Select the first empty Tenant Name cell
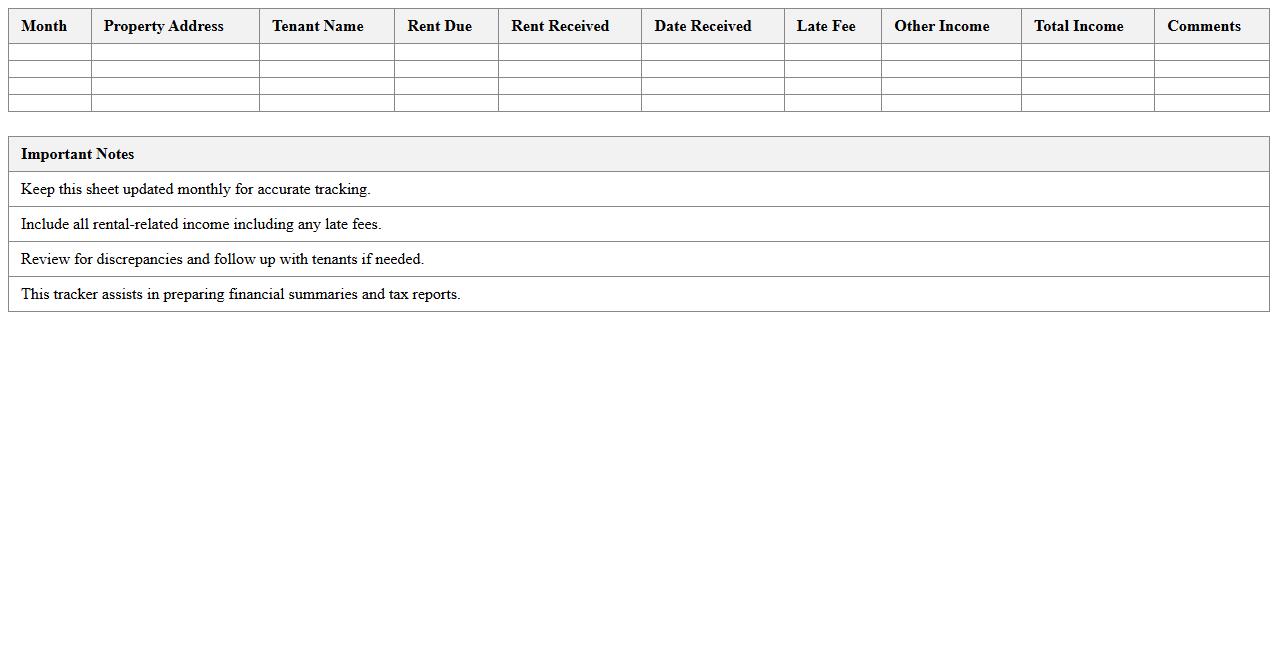Viewport: 1278px width, 650px height. coord(326,52)
